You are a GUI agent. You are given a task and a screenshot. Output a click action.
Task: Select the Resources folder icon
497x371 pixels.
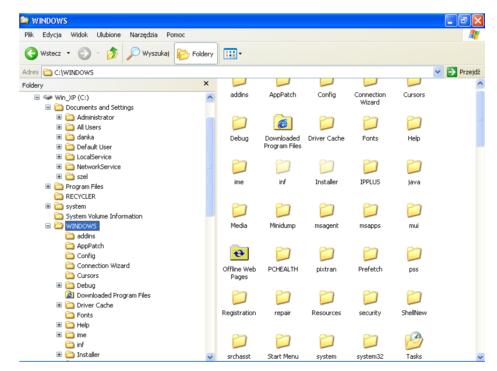(x=326, y=298)
